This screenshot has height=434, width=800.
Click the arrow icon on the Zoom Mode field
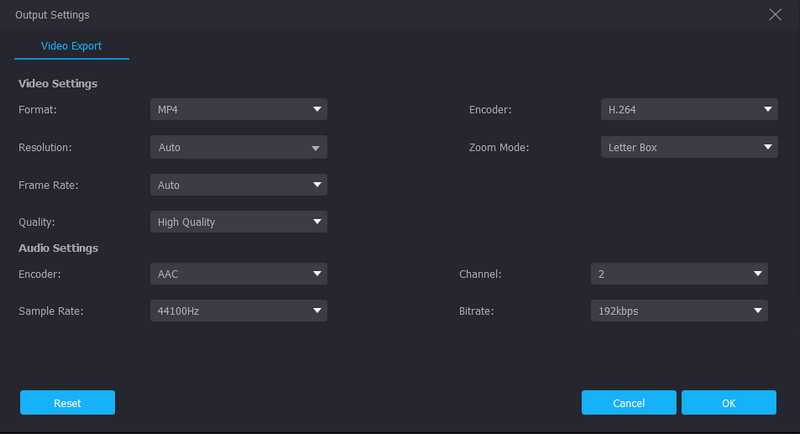pyautogui.click(x=767, y=147)
